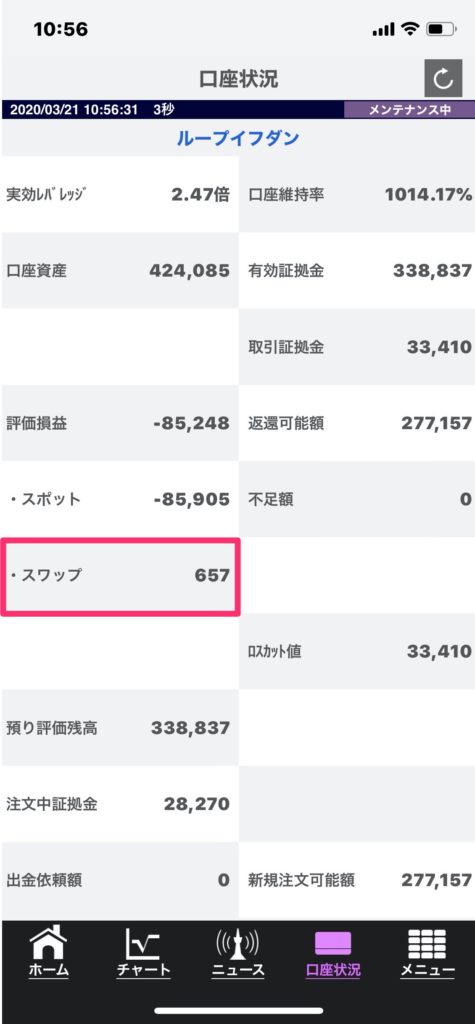Tap the 実効レバレッジ 2.47倍 cell
Screen dimensions: 475x1024
click(120, 195)
